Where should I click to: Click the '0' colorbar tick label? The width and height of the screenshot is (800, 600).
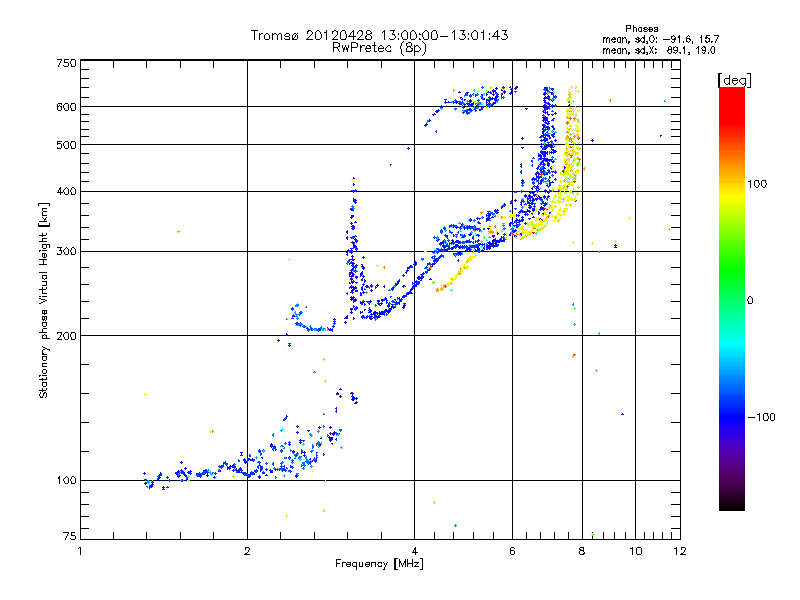click(x=750, y=301)
